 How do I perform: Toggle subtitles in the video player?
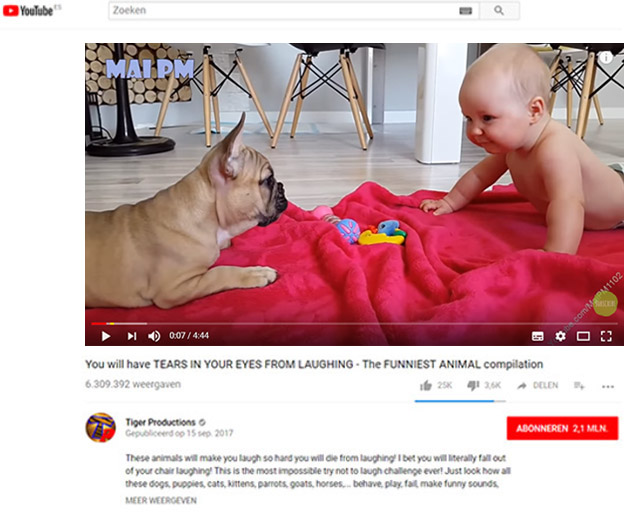point(538,336)
